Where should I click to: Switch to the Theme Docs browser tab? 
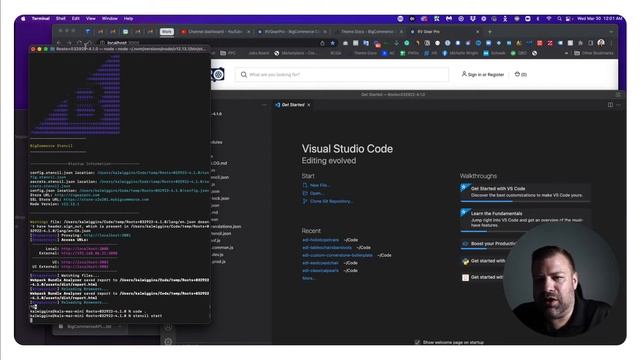point(369,31)
